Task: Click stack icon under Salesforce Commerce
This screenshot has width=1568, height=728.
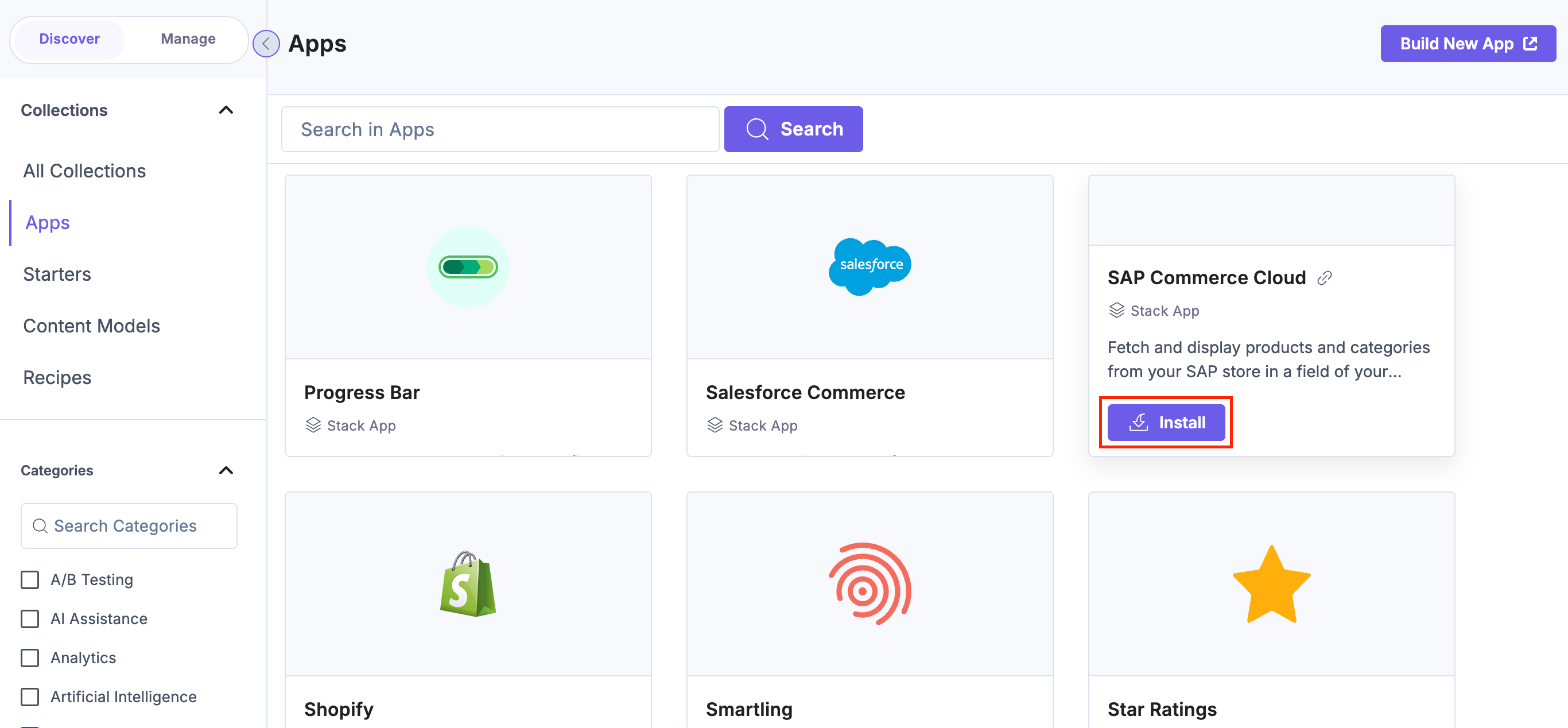Action: (x=715, y=425)
